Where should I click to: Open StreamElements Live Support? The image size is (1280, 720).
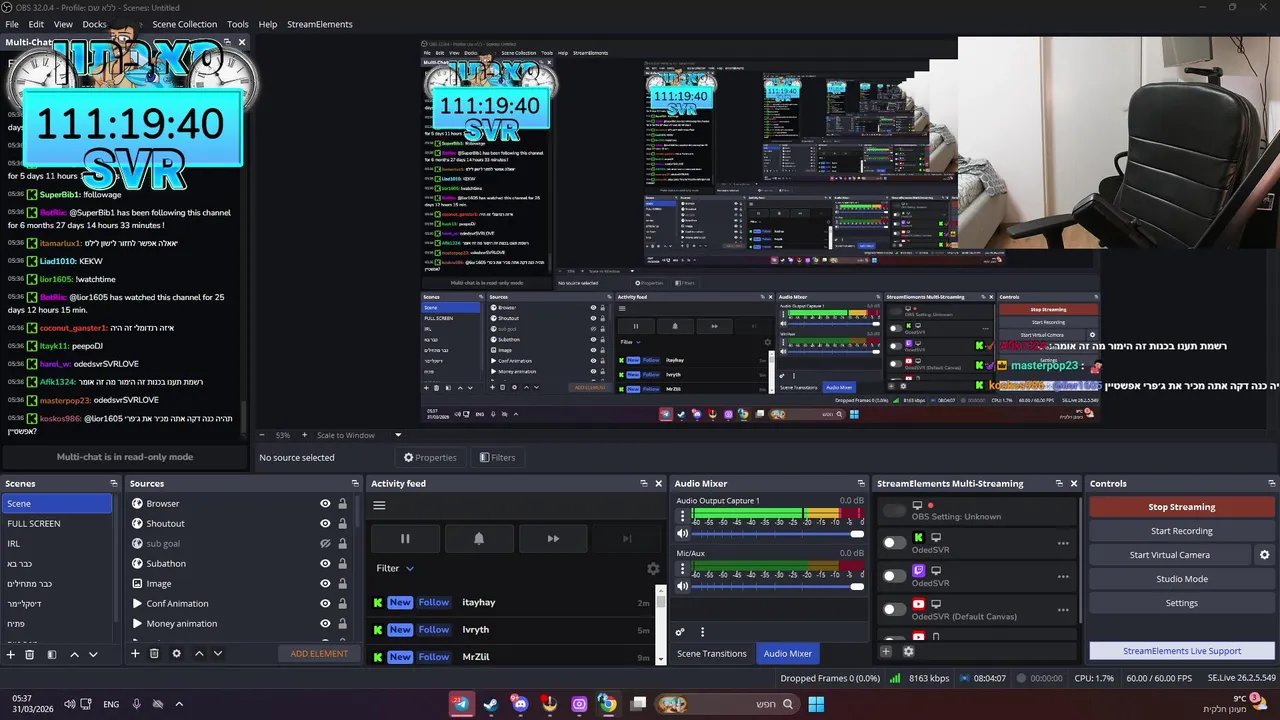coord(1182,651)
